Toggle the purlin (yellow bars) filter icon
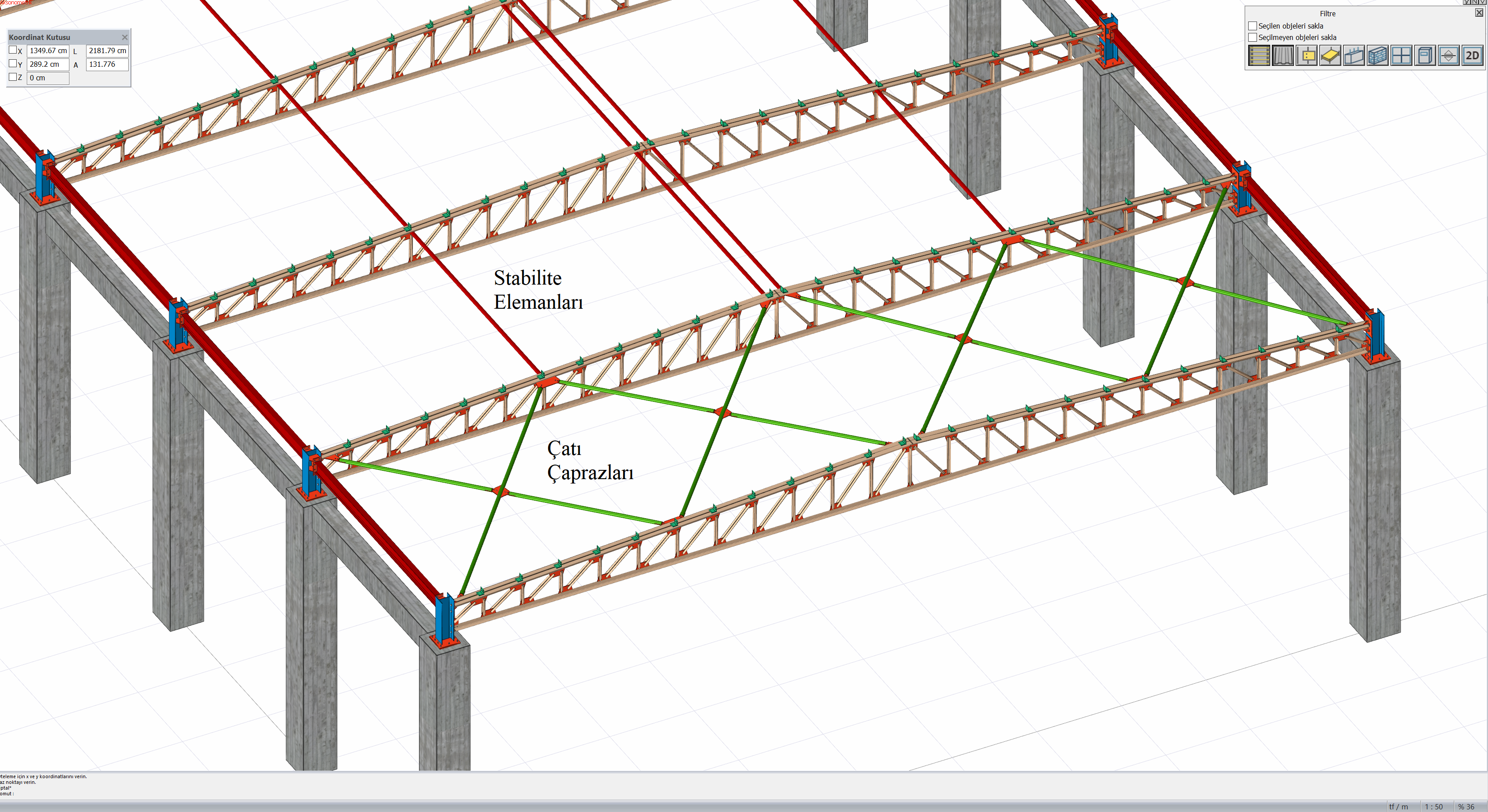Image resolution: width=1488 pixels, height=812 pixels. tap(1259, 55)
